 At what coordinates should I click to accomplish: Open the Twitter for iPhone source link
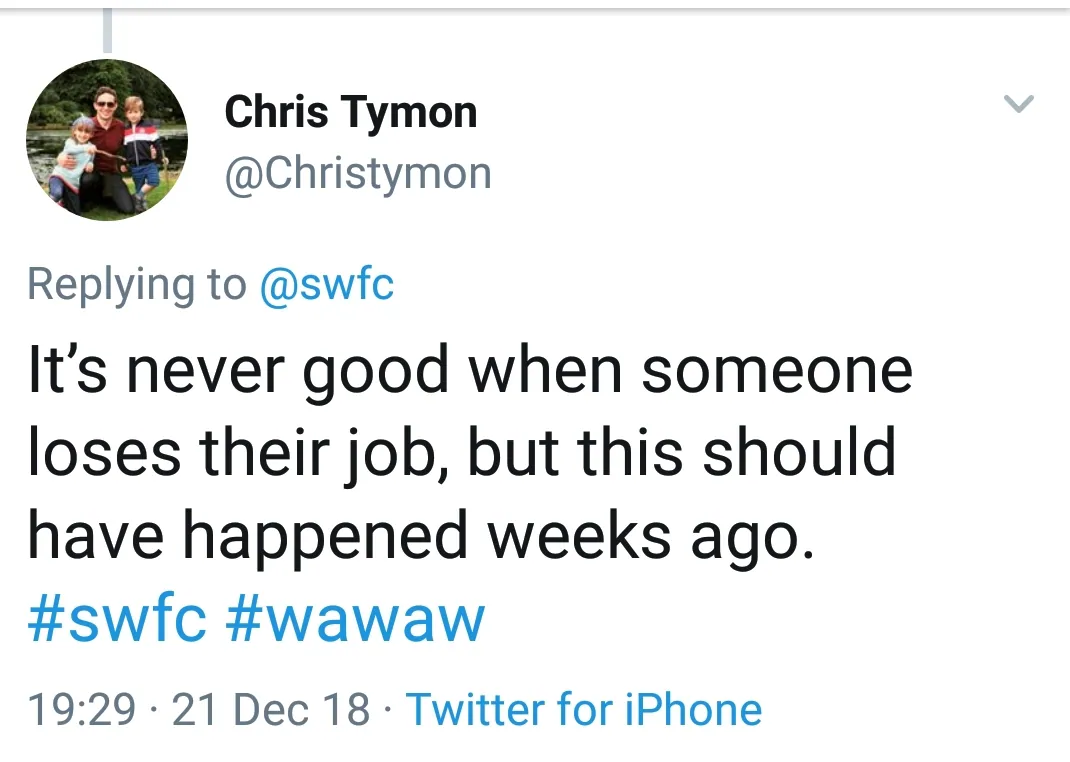[x=584, y=710]
